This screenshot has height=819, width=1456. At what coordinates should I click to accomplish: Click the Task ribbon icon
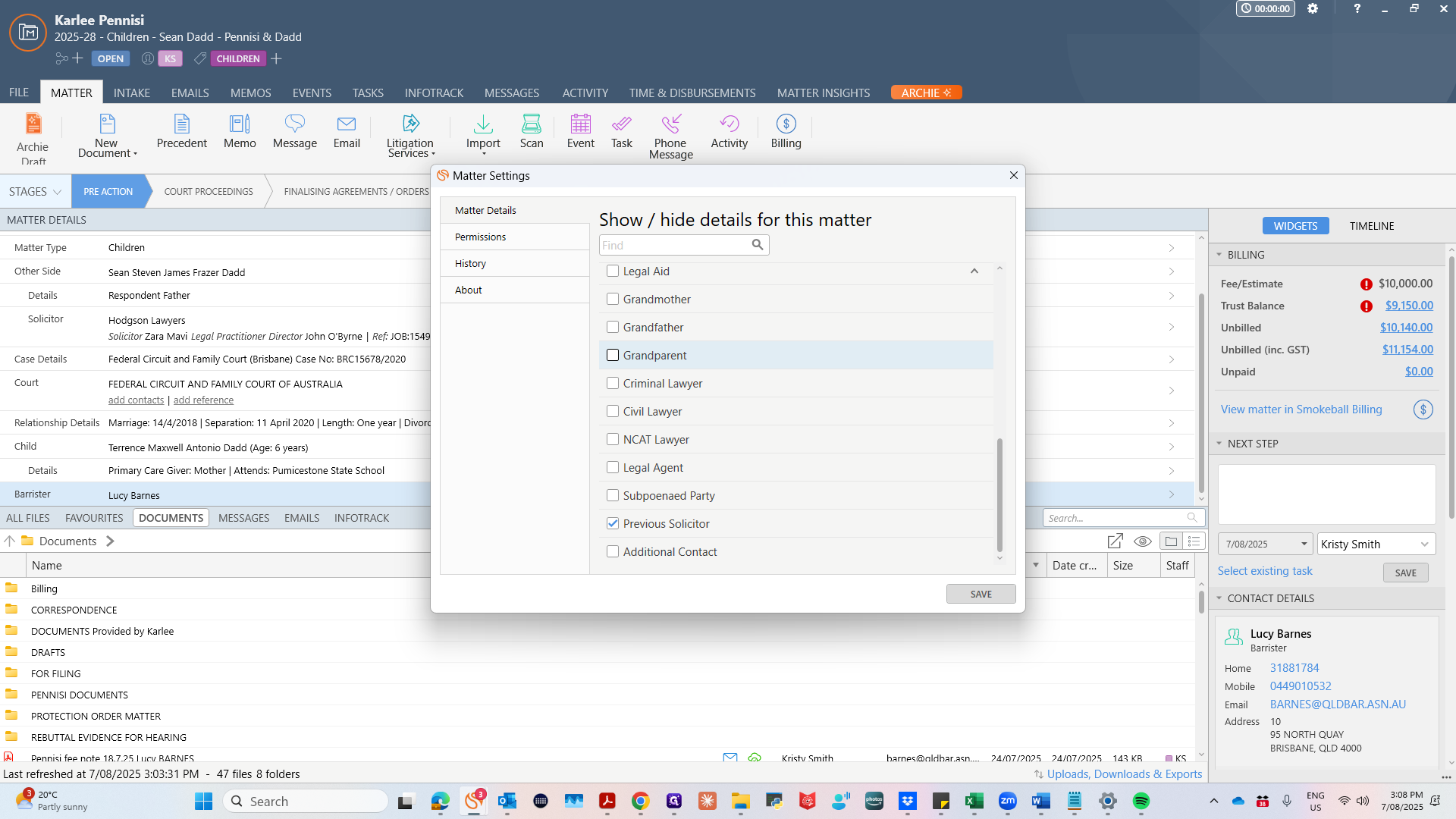[621, 132]
